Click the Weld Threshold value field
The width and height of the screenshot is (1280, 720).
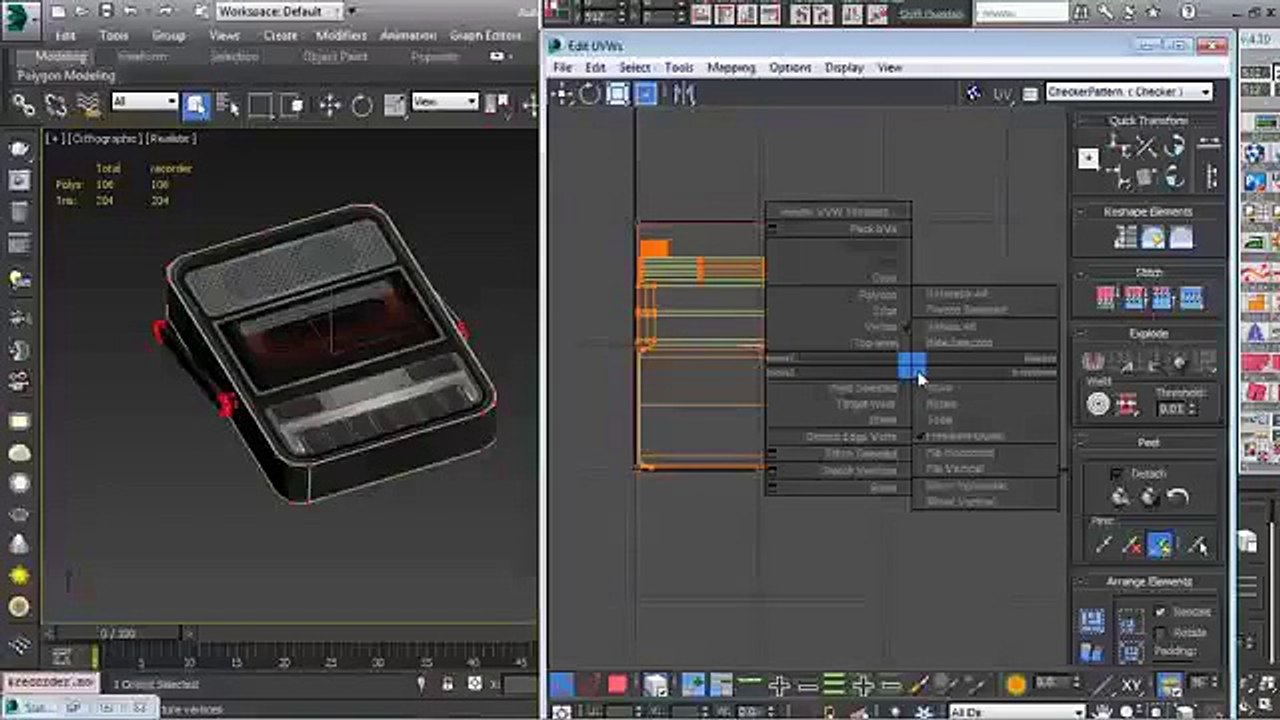pyautogui.click(x=1173, y=409)
